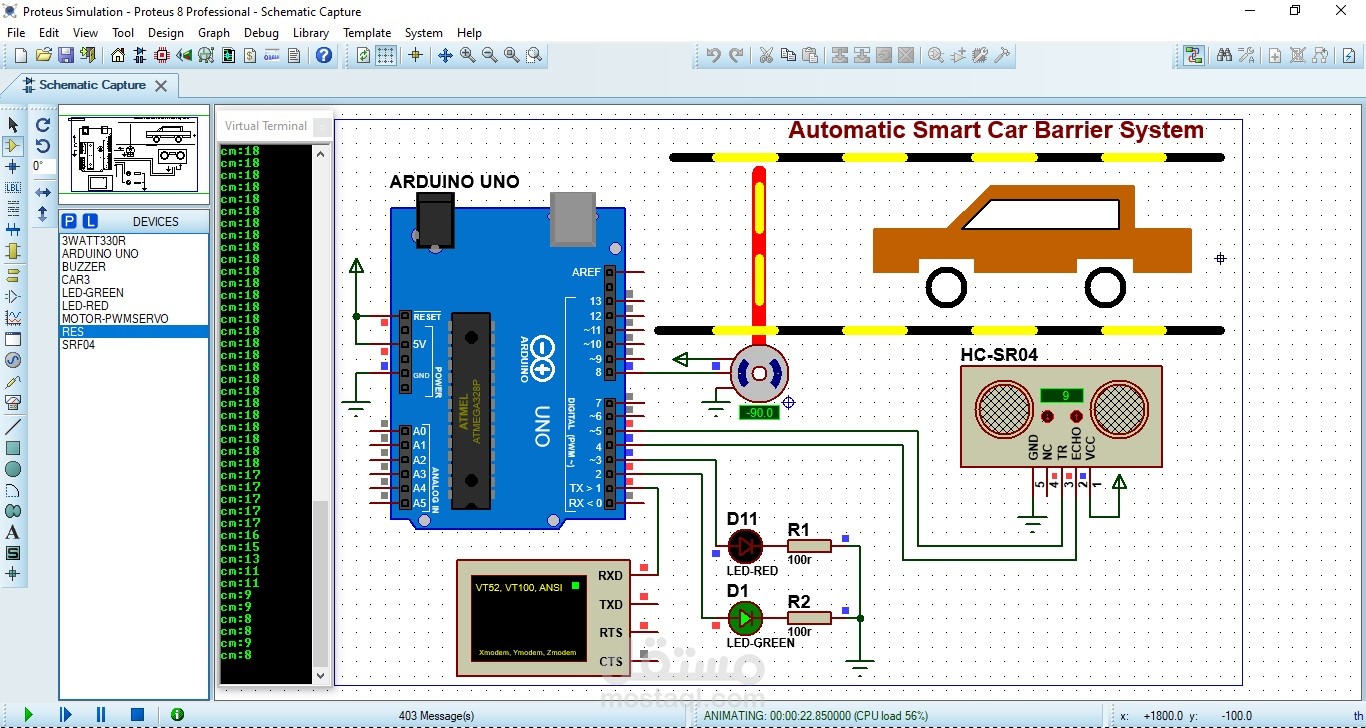The width and height of the screenshot is (1366, 728).
Task: Select the Text Script Mode tool
Action: click(x=13, y=209)
